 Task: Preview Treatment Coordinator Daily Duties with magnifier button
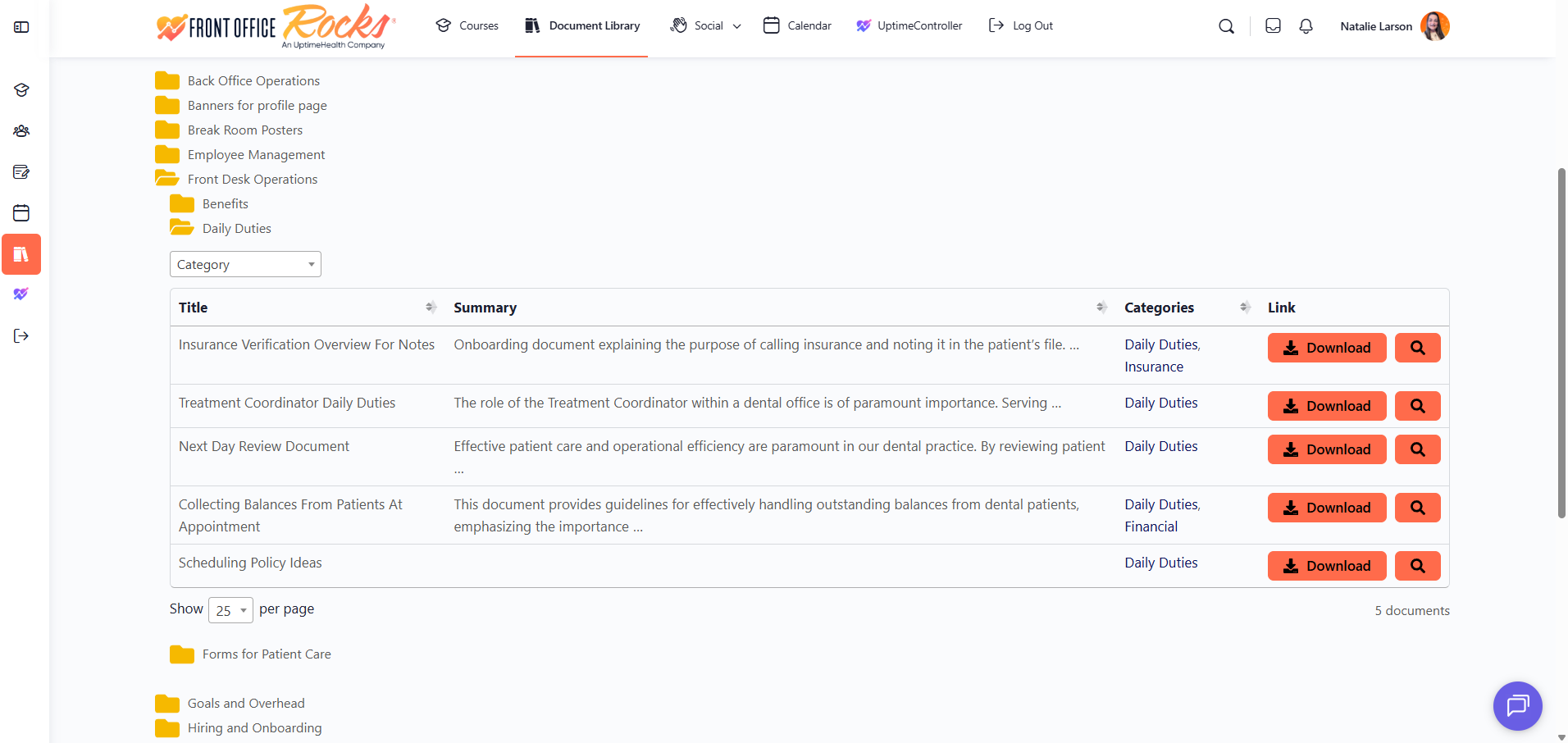click(1417, 406)
